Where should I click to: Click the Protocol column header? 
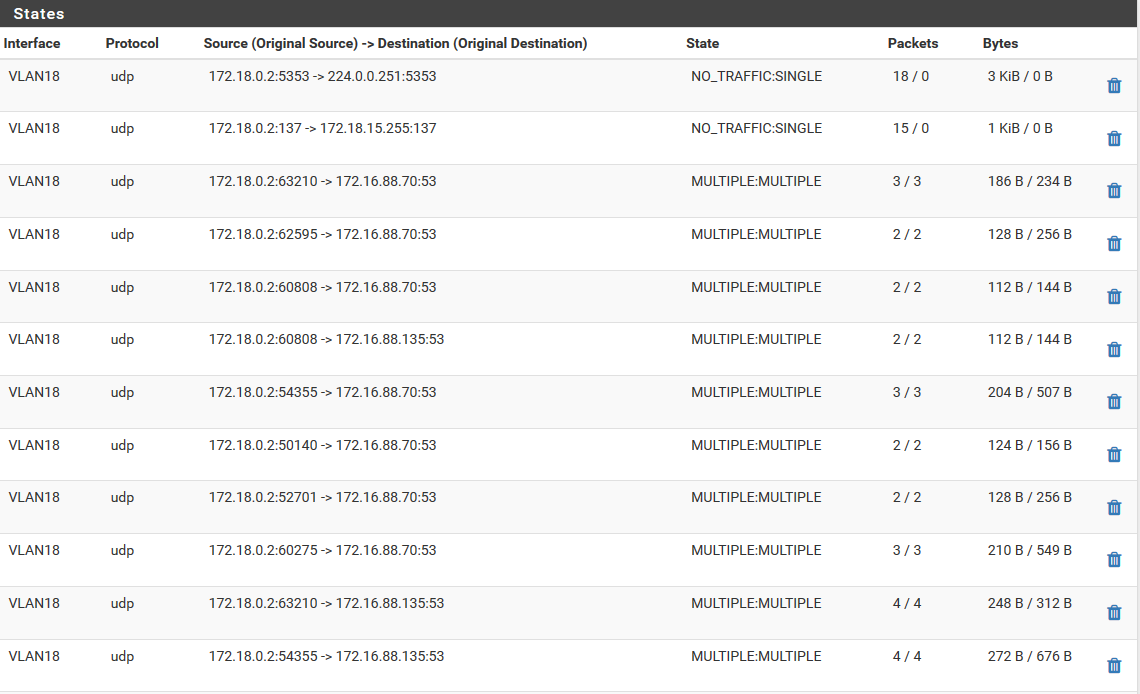tap(132, 44)
